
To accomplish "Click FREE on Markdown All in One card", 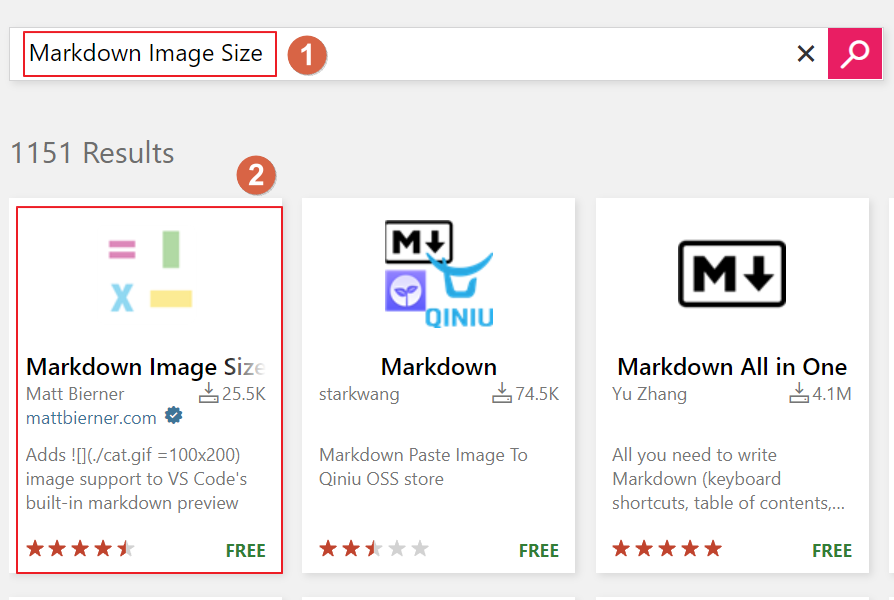I will pyautogui.click(x=832, y=550).
